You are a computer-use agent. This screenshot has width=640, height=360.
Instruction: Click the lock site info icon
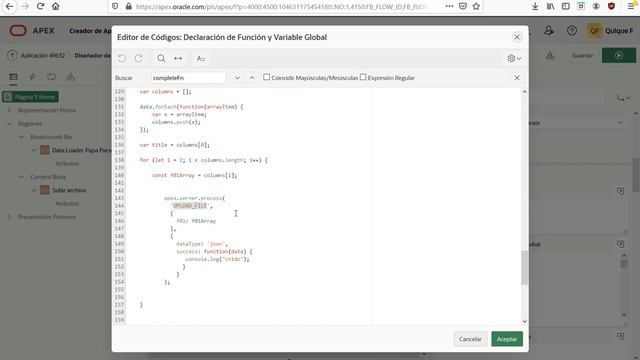[129, 7]
